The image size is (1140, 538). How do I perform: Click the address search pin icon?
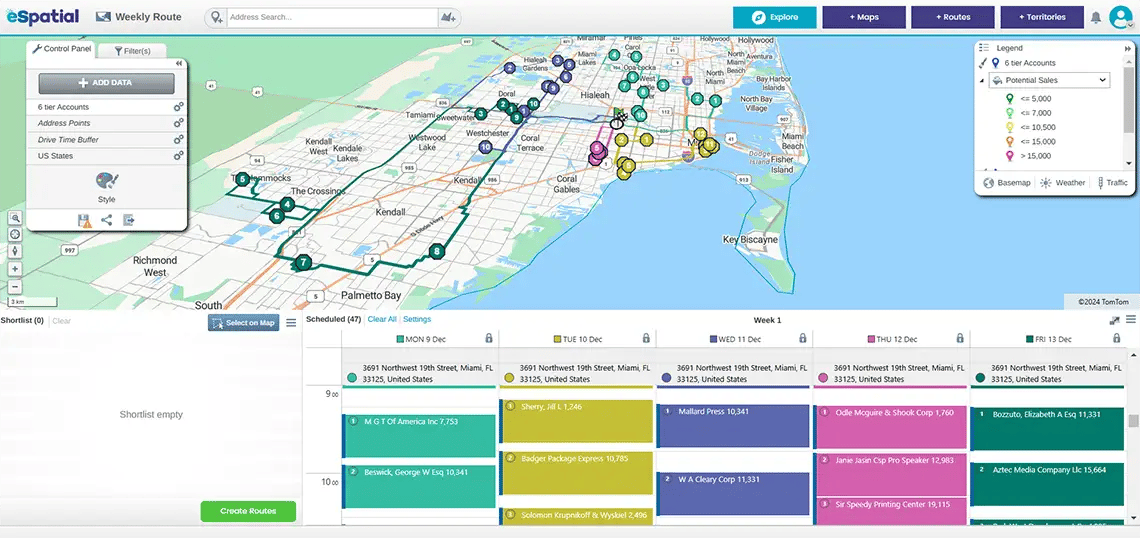click(215, 17)
